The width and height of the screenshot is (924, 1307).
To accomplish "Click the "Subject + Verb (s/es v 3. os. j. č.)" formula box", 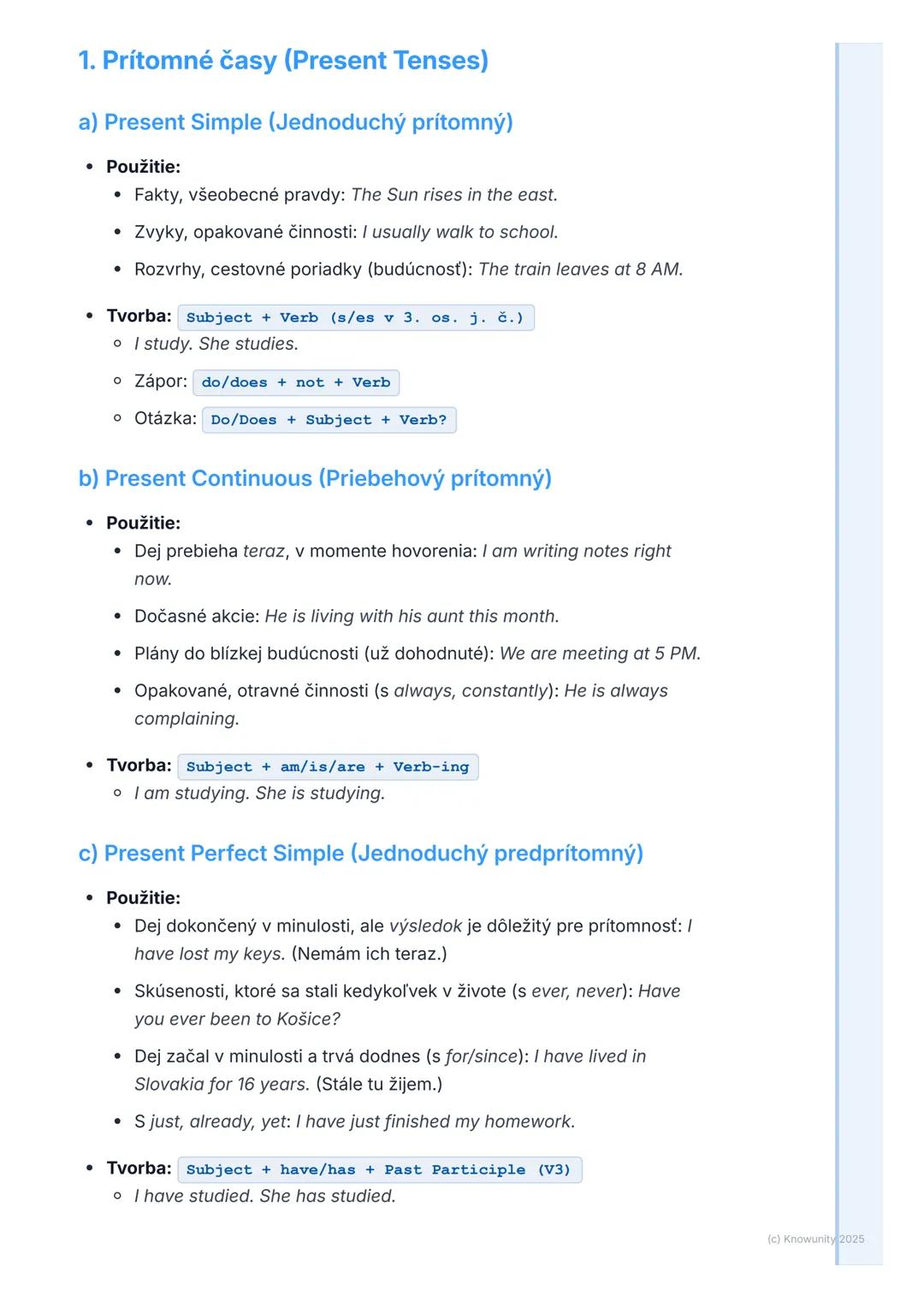I will point(355,317).
